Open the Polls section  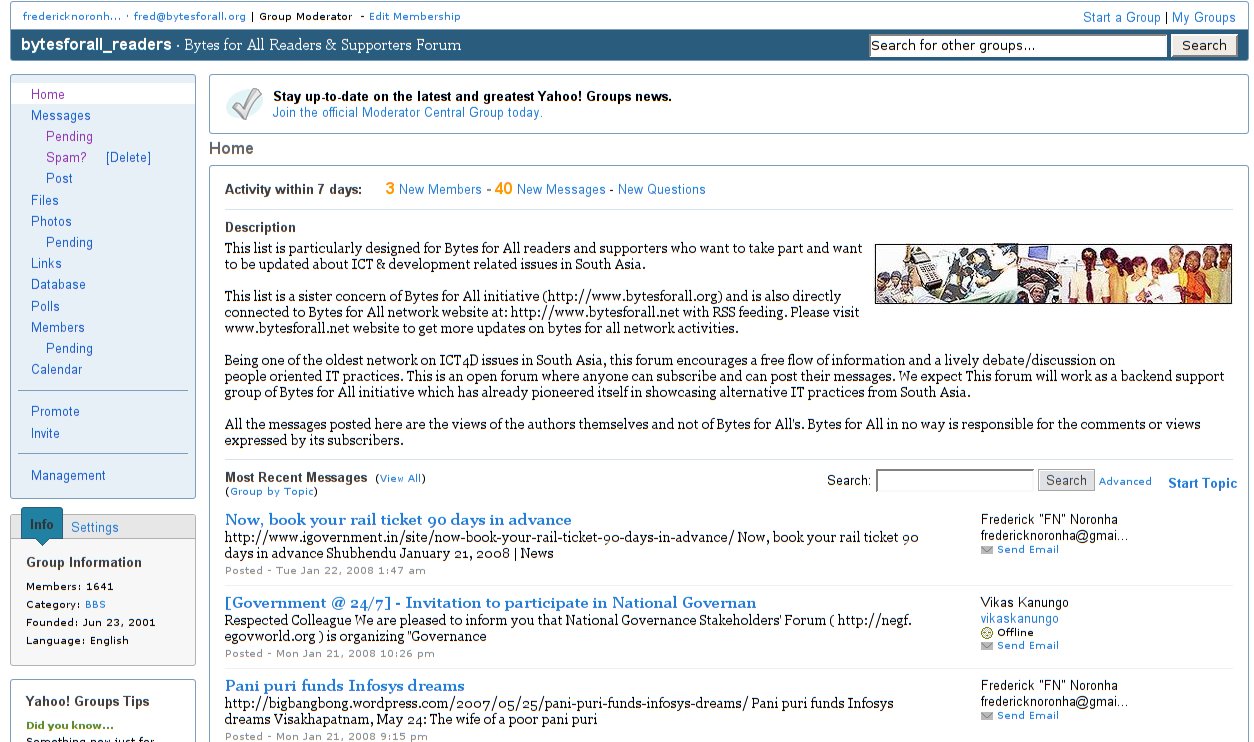(x=45, y=306)
